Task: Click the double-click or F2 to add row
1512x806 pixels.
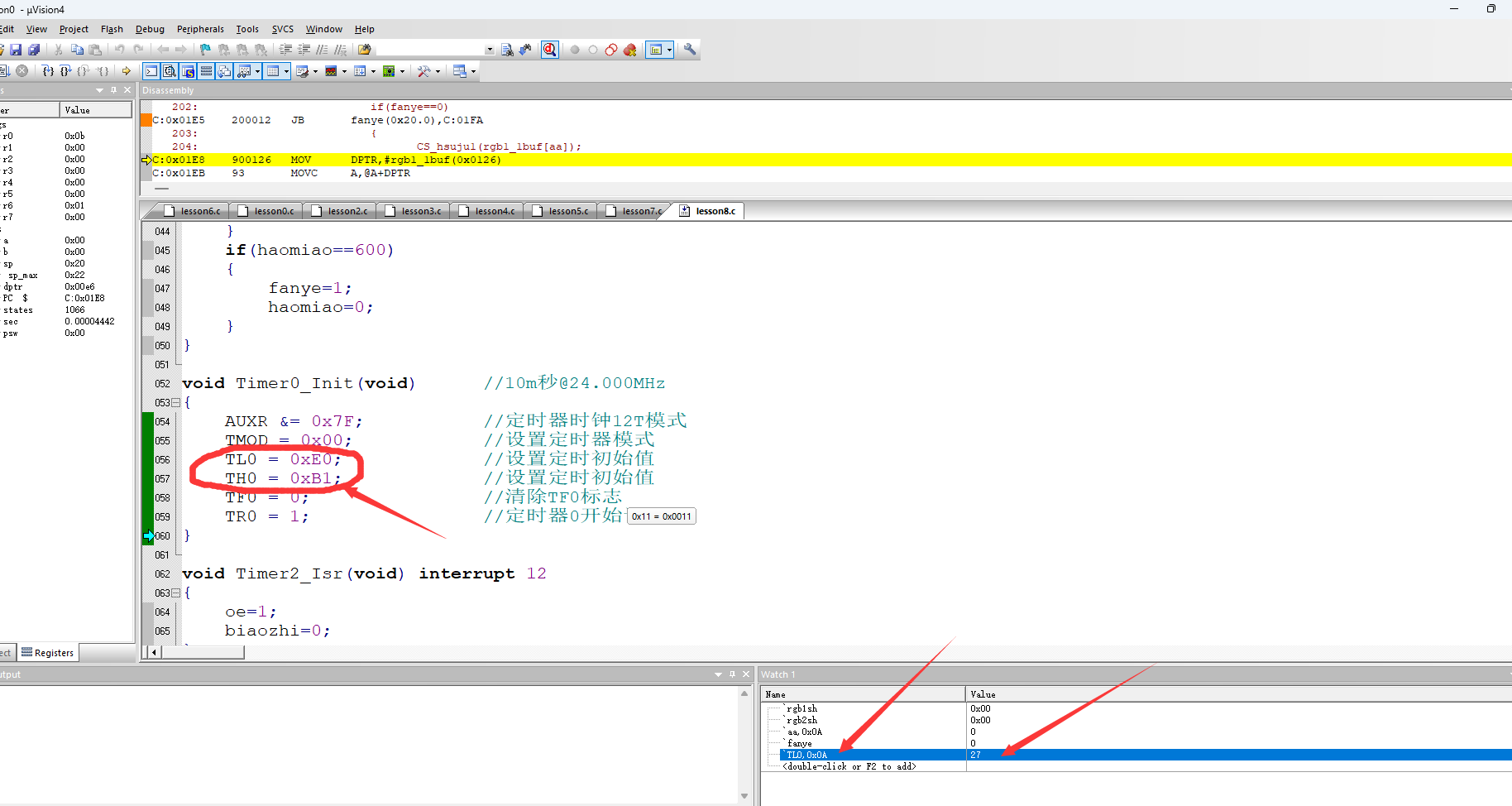Action: click(850, 766)
